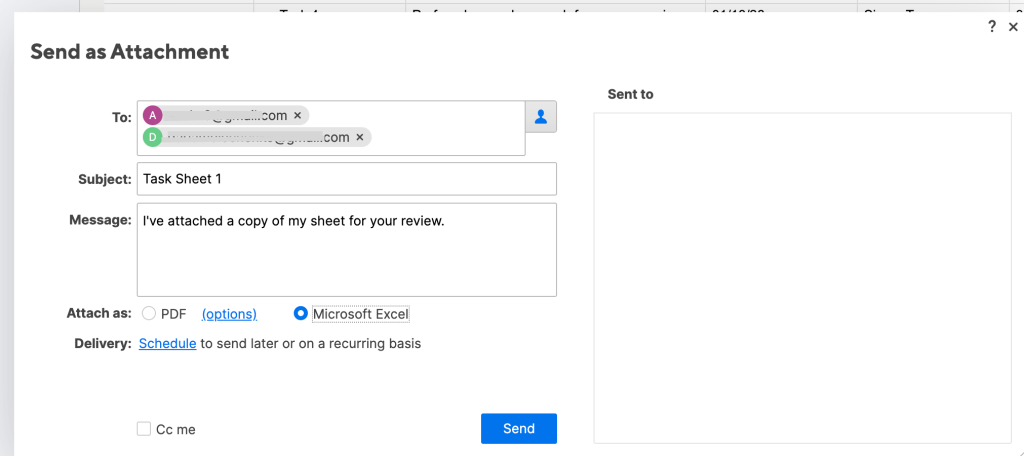This screenshot has height=456, width=1024.
Task: Click the green D recipient avatar
Action: [x=152, y=137]
